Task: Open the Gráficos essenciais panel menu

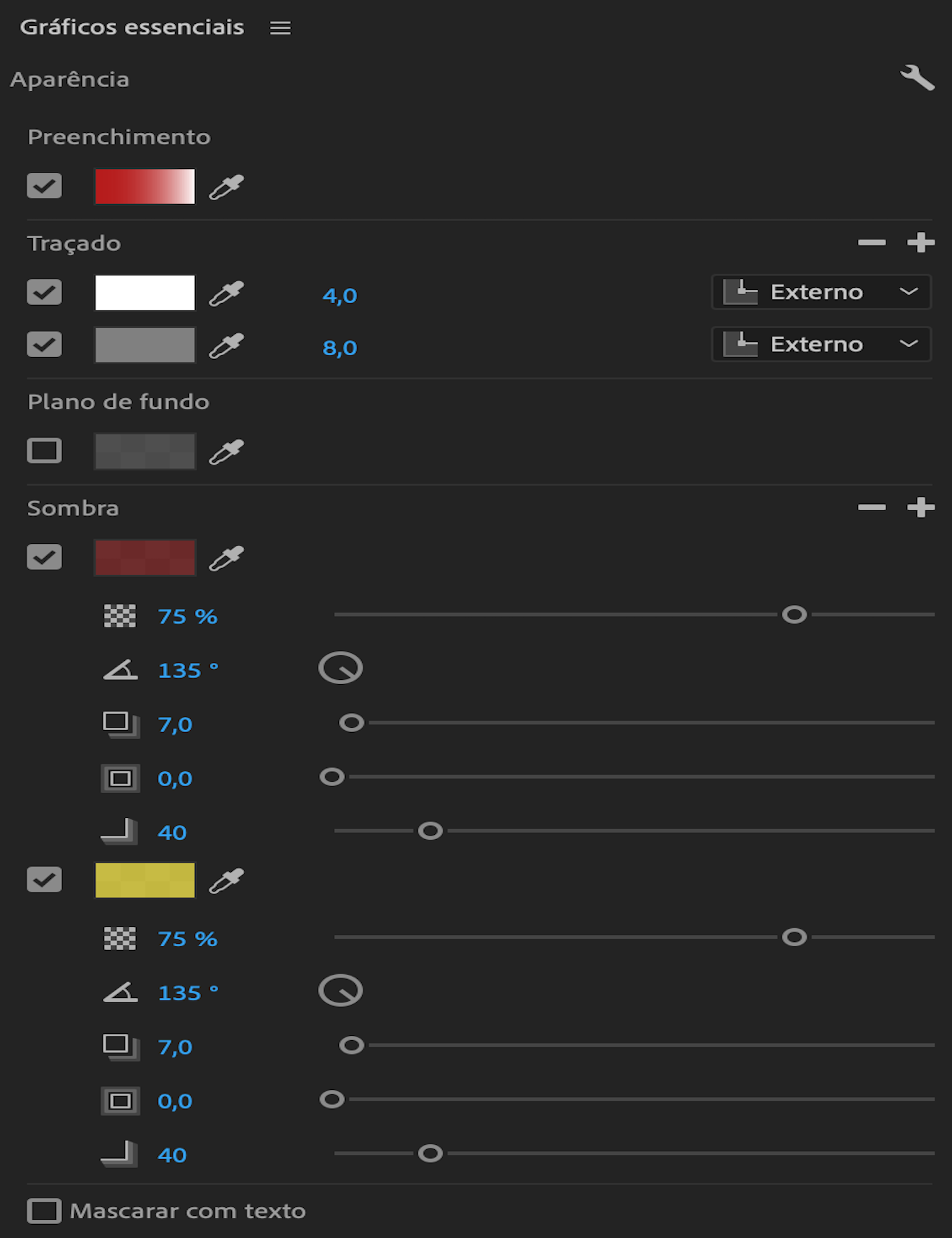Action: coord(280,28)
